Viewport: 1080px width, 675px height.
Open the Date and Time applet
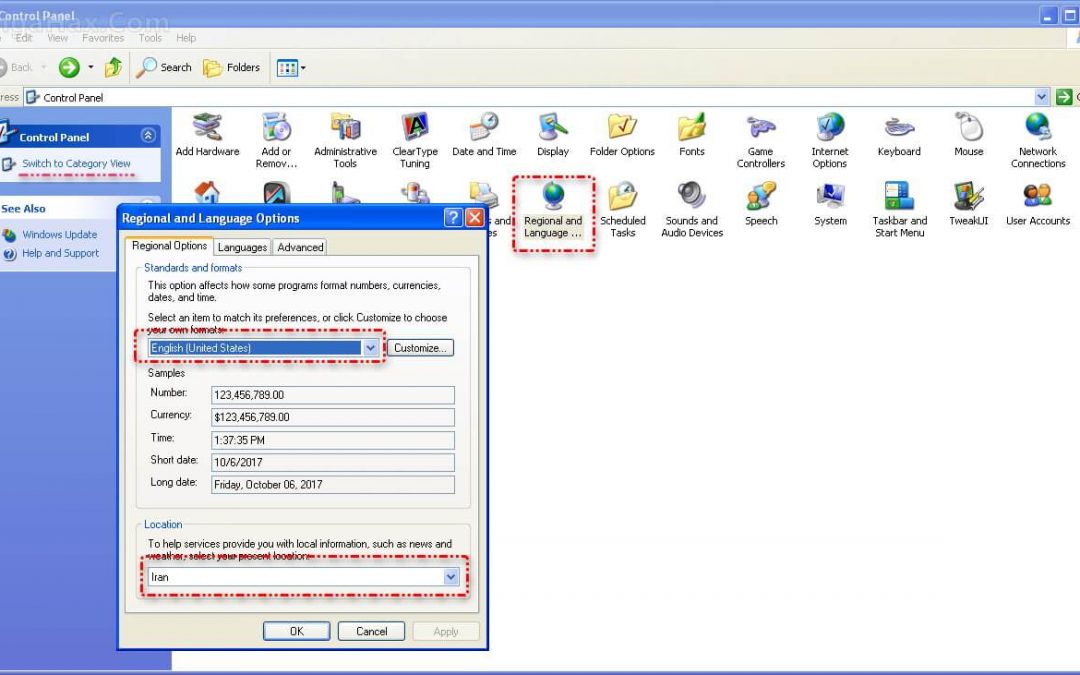(484, 129)
